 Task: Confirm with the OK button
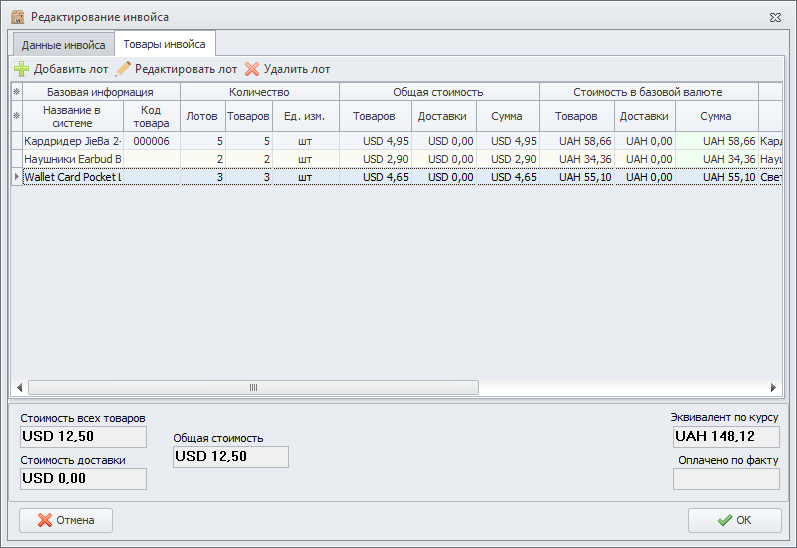coord(734,520)
